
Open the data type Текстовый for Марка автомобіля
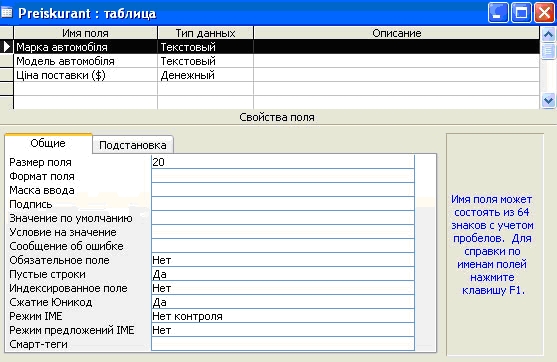click(205, 47)
